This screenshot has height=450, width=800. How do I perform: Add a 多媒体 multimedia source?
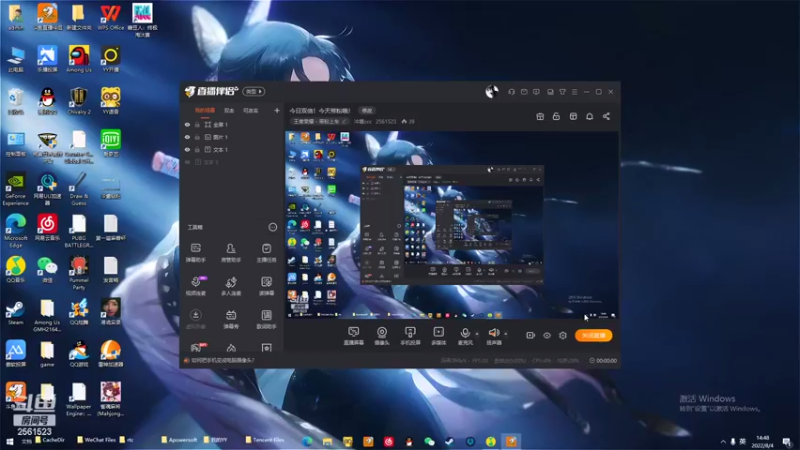coord(438,336)
